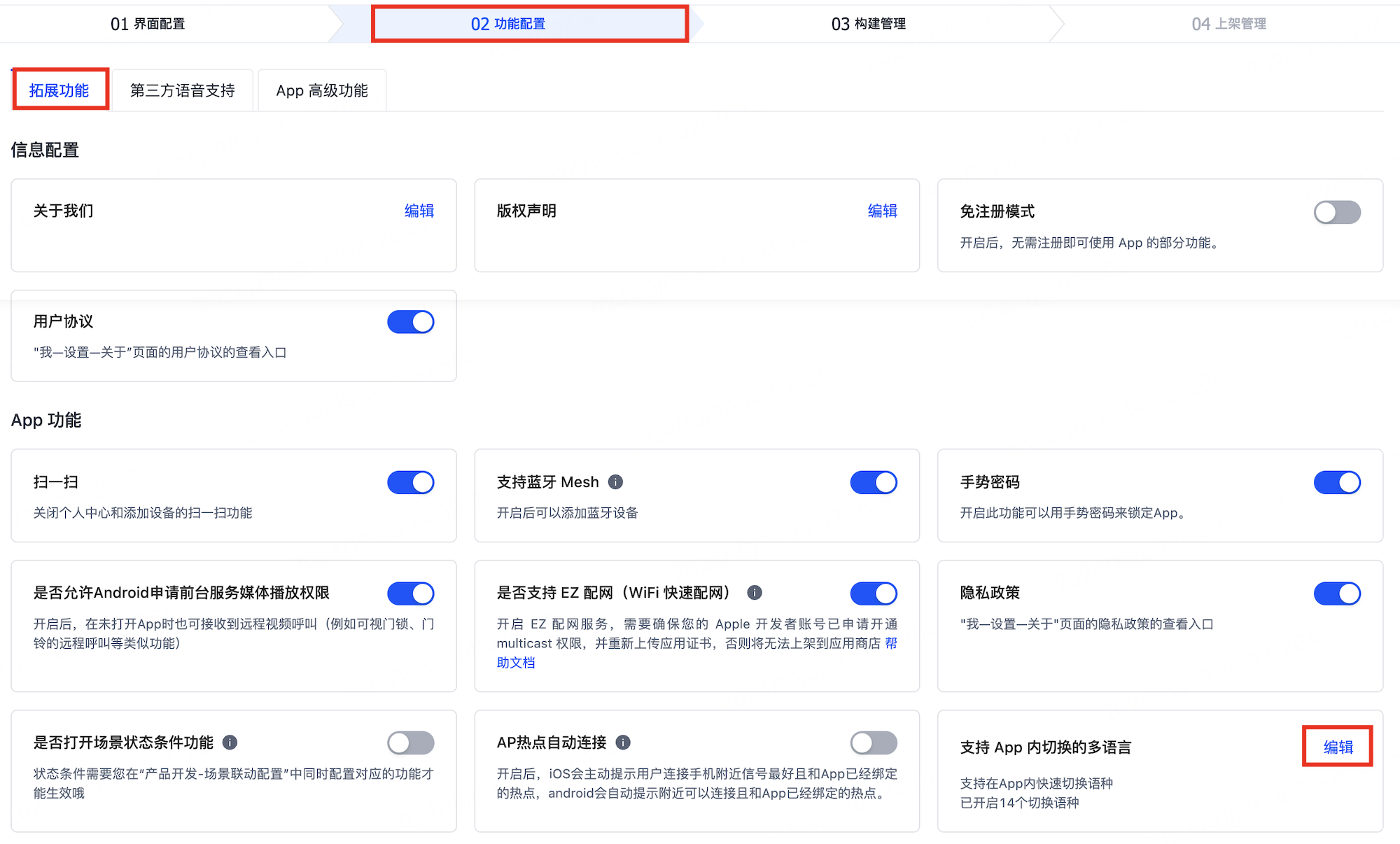This screenshot has height=844, width=1400.
Task: Click the 关于我们 card title
Action: tap(63, 211)
